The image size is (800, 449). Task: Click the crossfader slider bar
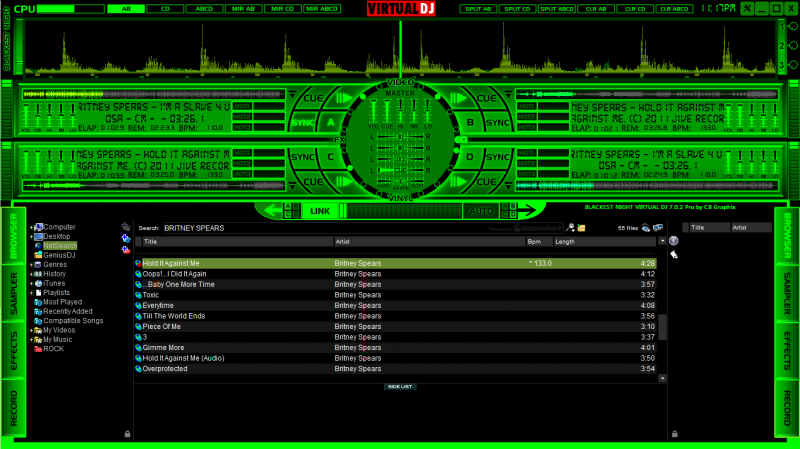(401, 211)
